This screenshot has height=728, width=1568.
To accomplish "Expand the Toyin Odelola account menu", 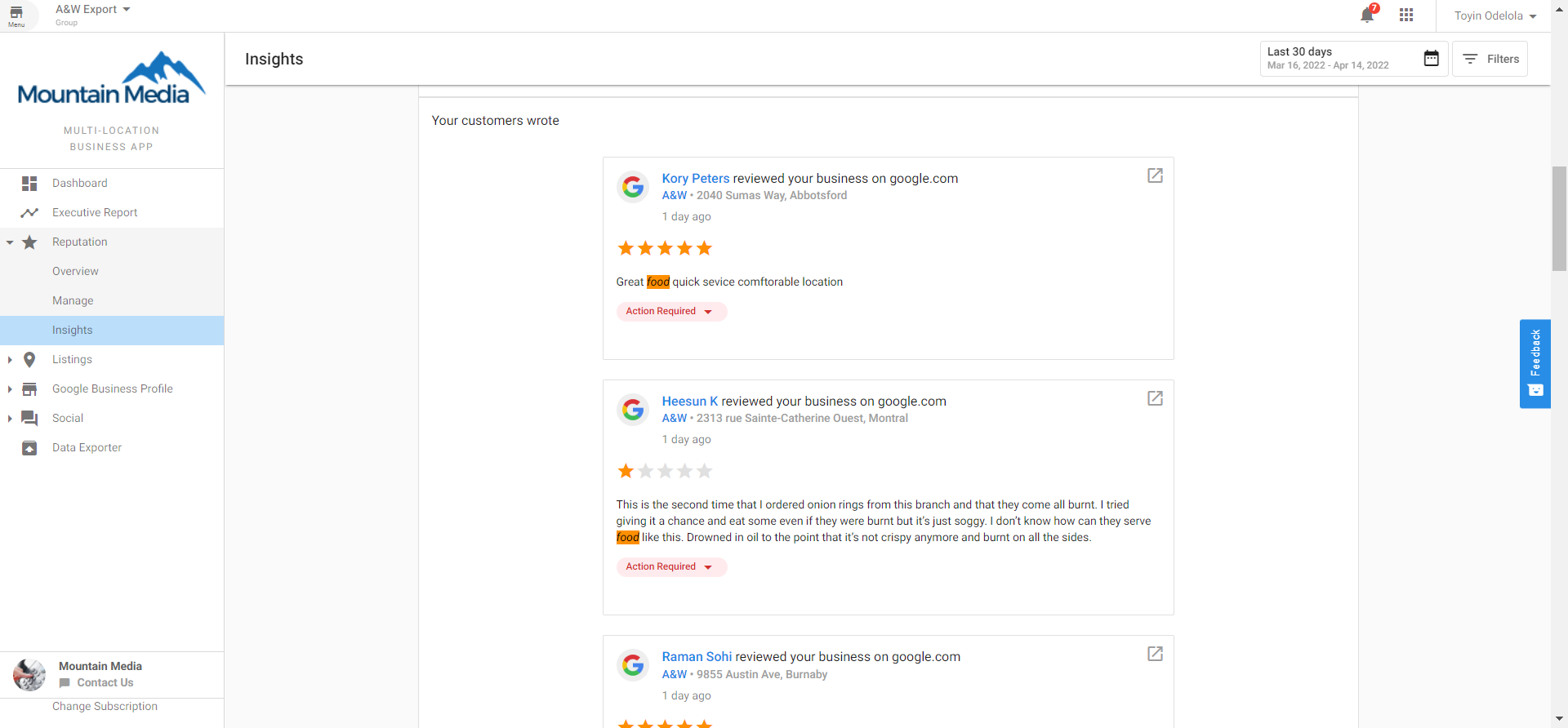I will pyautogui.click(x=1494, y=16).
